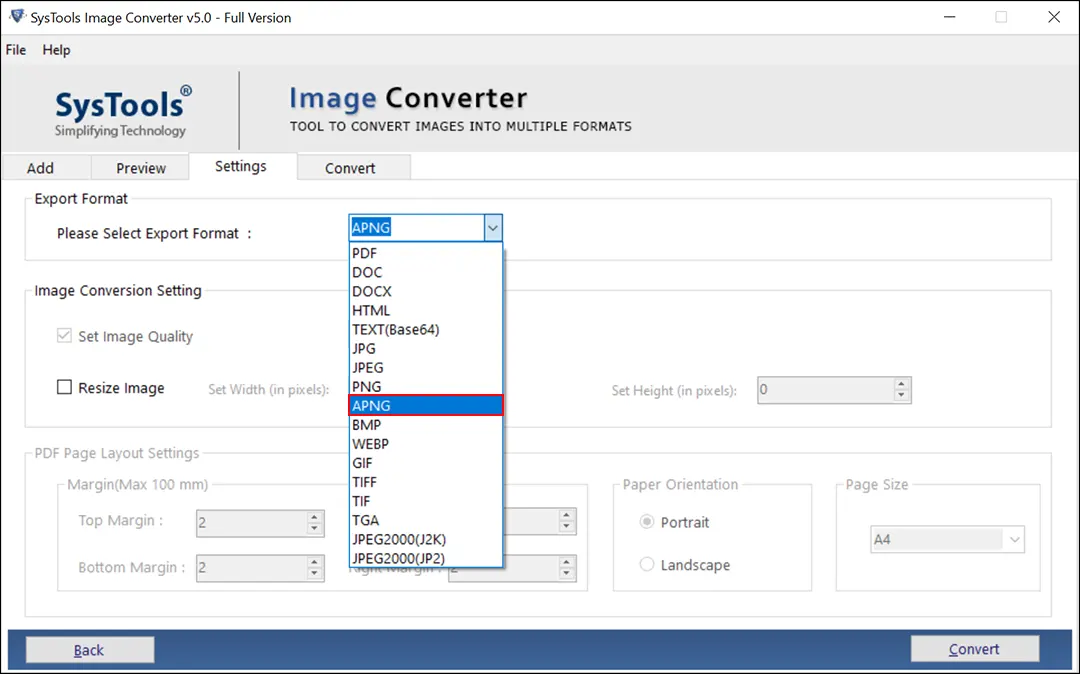Close the Image Converter window

tap(1054, 17)
